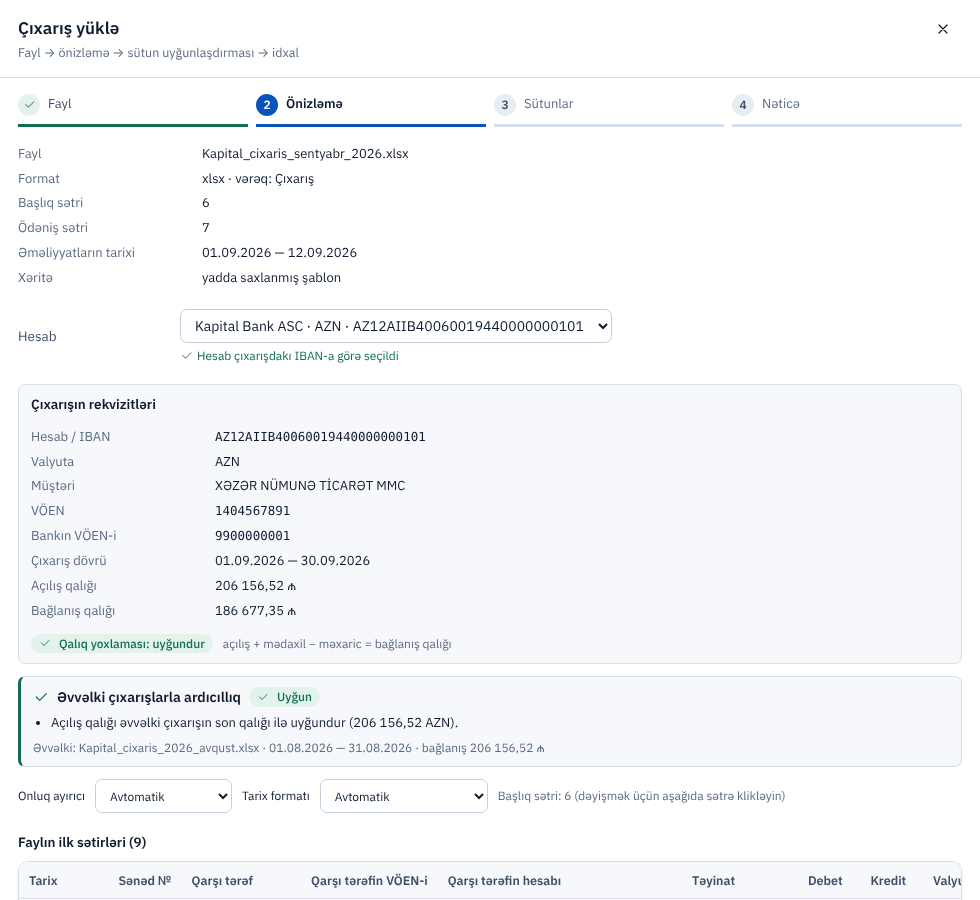Viewport: 980px width, 900px height.
Task: Click the Qarşı tərəfin hesabı column header
Action: 504,881
